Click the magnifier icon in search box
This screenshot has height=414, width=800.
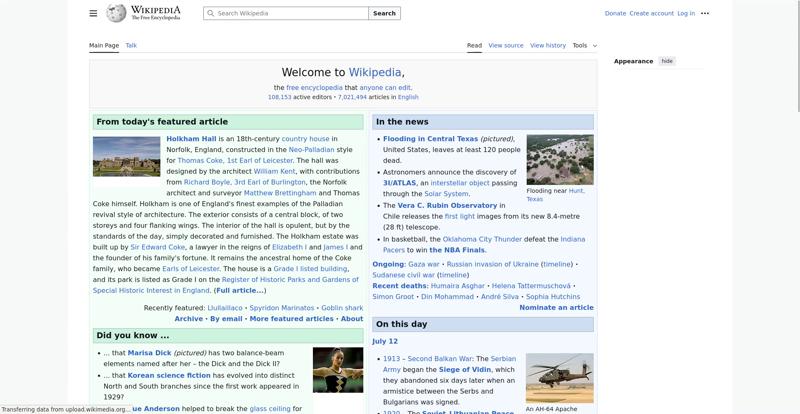(x=210, y=13)
